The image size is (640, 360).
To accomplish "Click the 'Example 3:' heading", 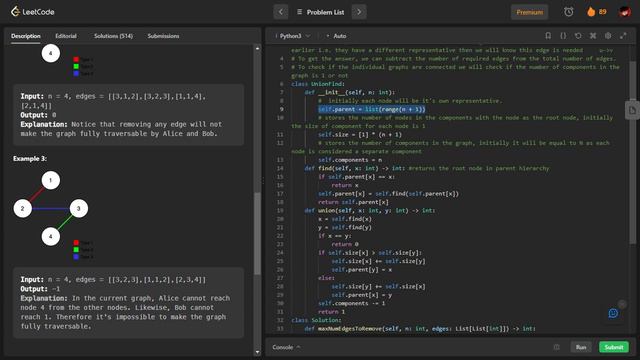I will click(30, 158).
